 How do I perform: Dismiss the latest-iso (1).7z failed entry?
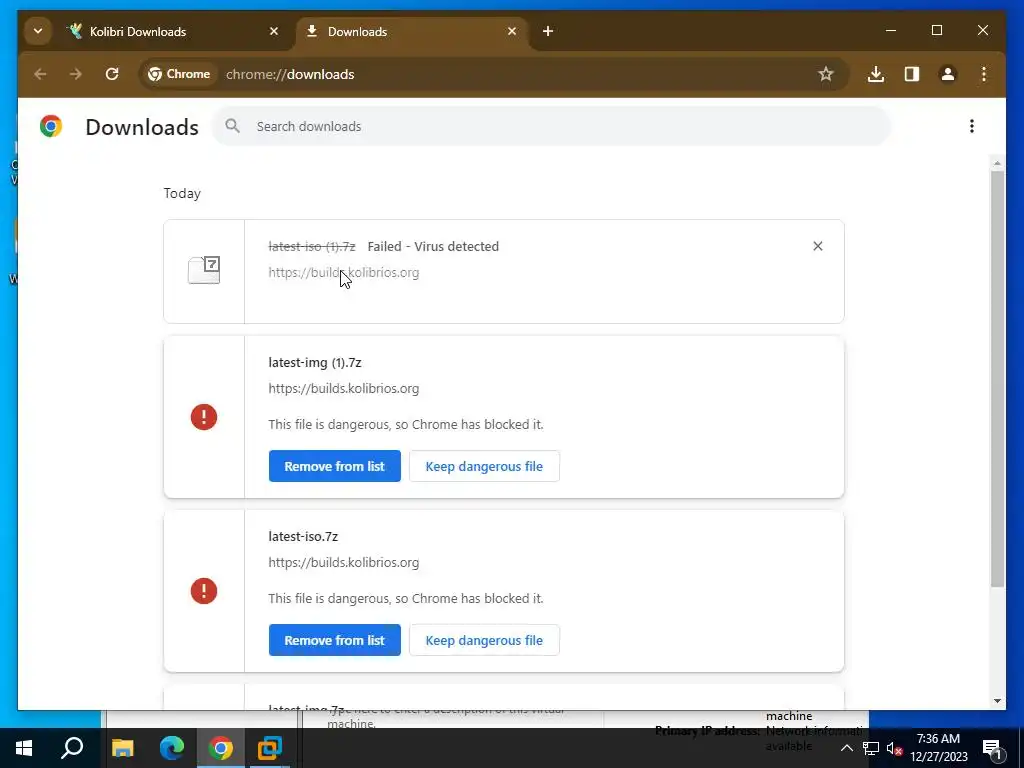coord(818,246)
